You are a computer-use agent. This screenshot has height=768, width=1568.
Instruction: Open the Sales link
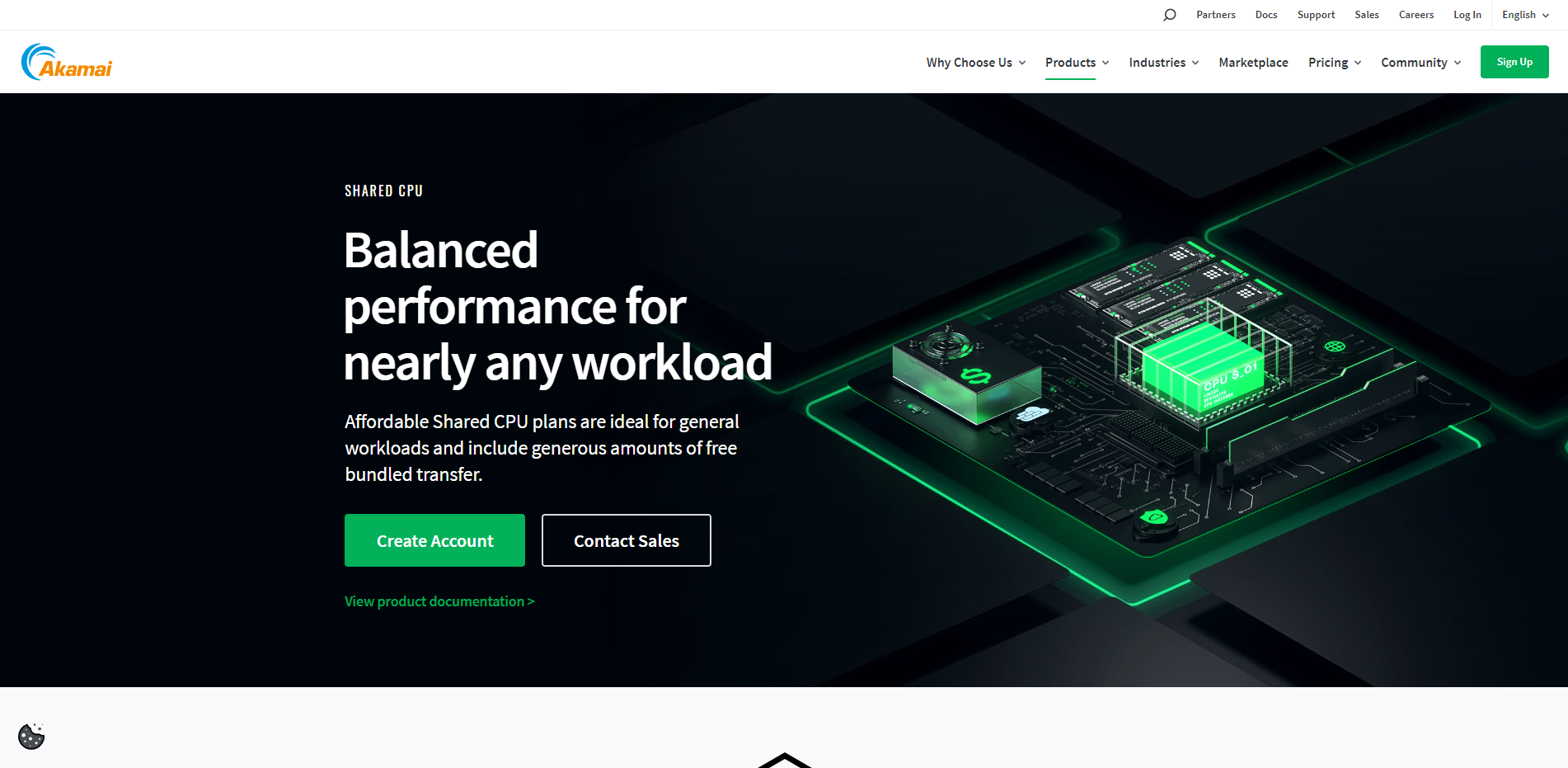[x=1366, y=15]
